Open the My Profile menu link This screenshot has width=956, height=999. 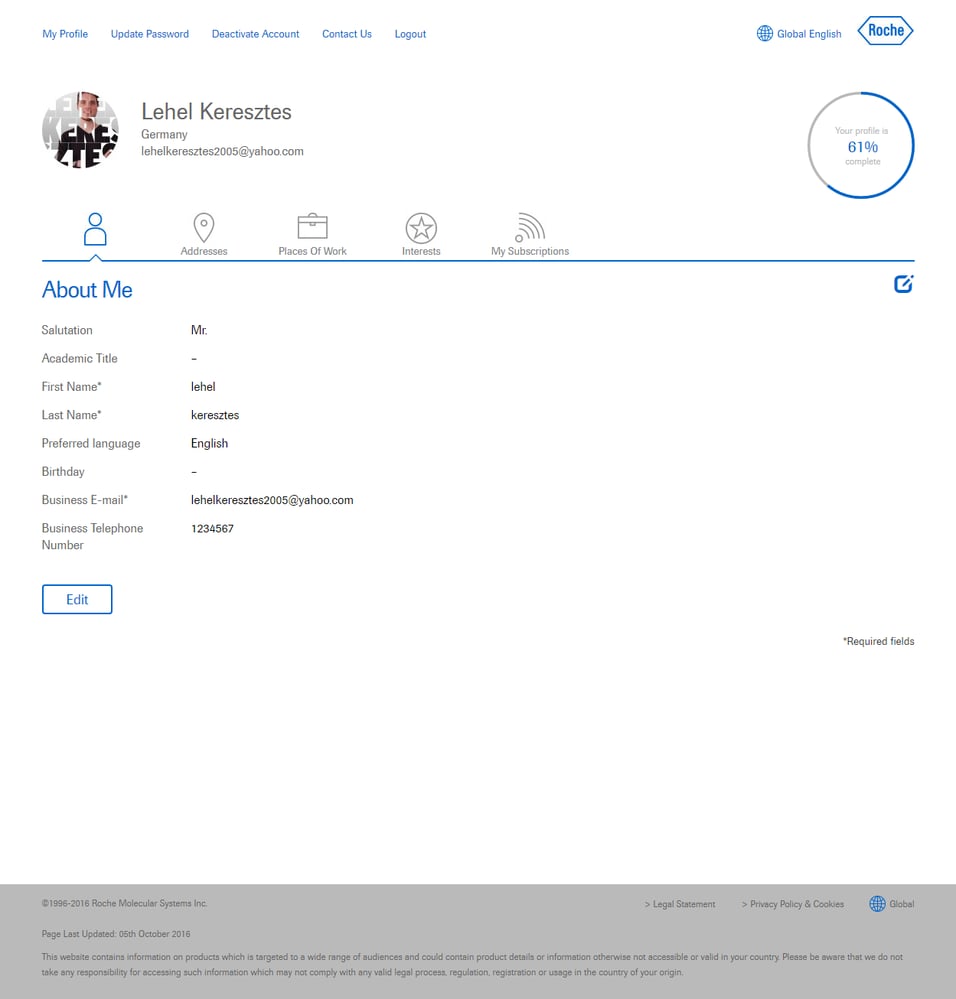tap(65, 34)
